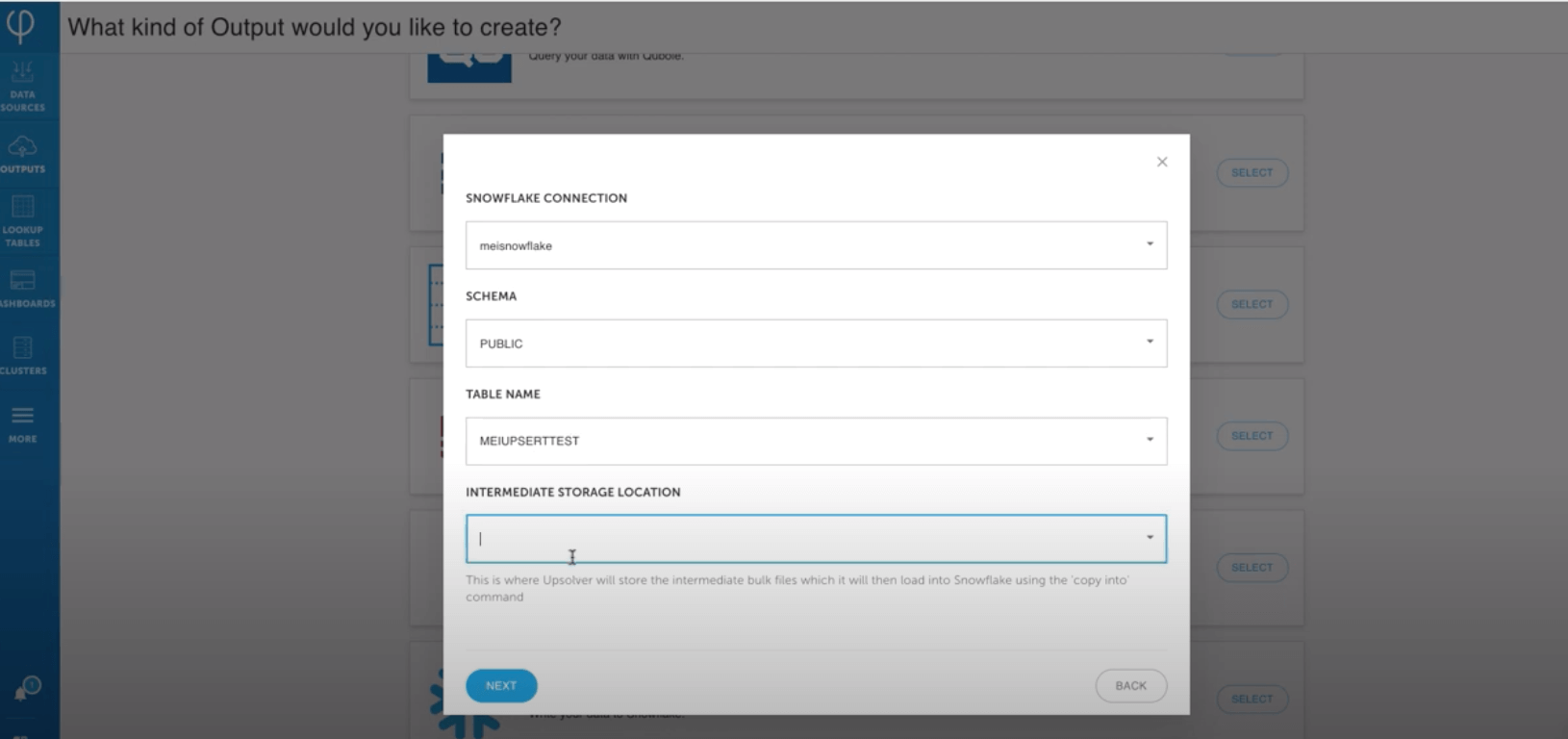Expand Snowflake Connection dropdown arrow
The height and width of the screenshot is (739, 1568).
point(1150,244)
